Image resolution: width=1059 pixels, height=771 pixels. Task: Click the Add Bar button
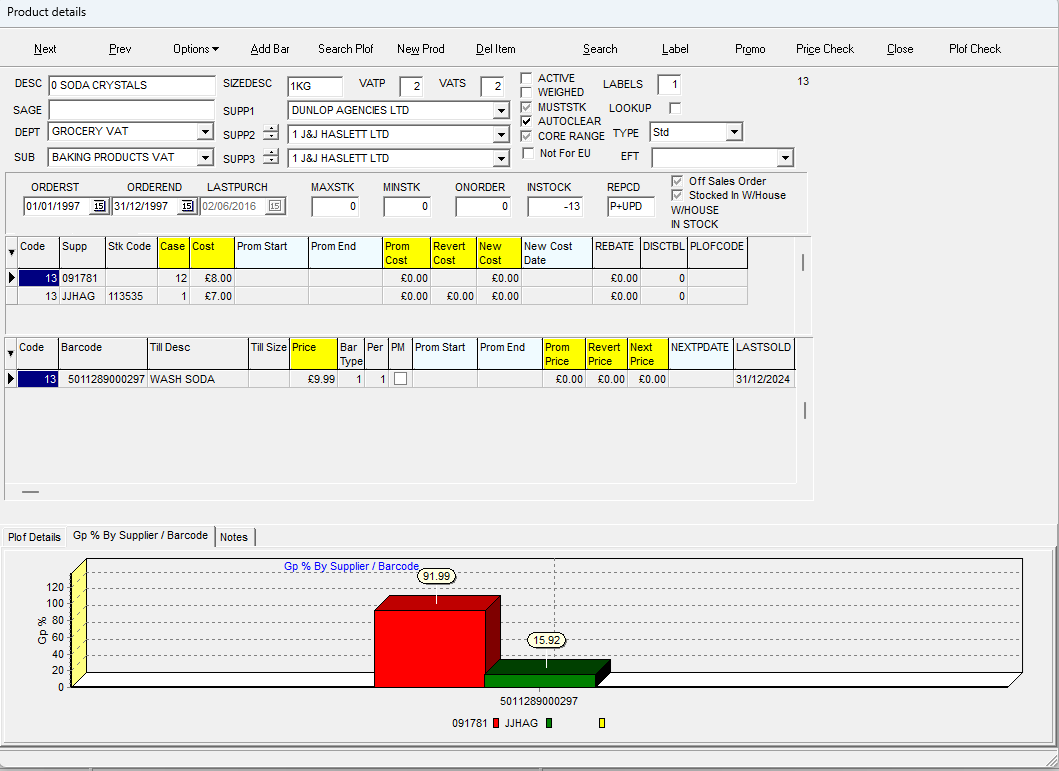tap(270, 49)
